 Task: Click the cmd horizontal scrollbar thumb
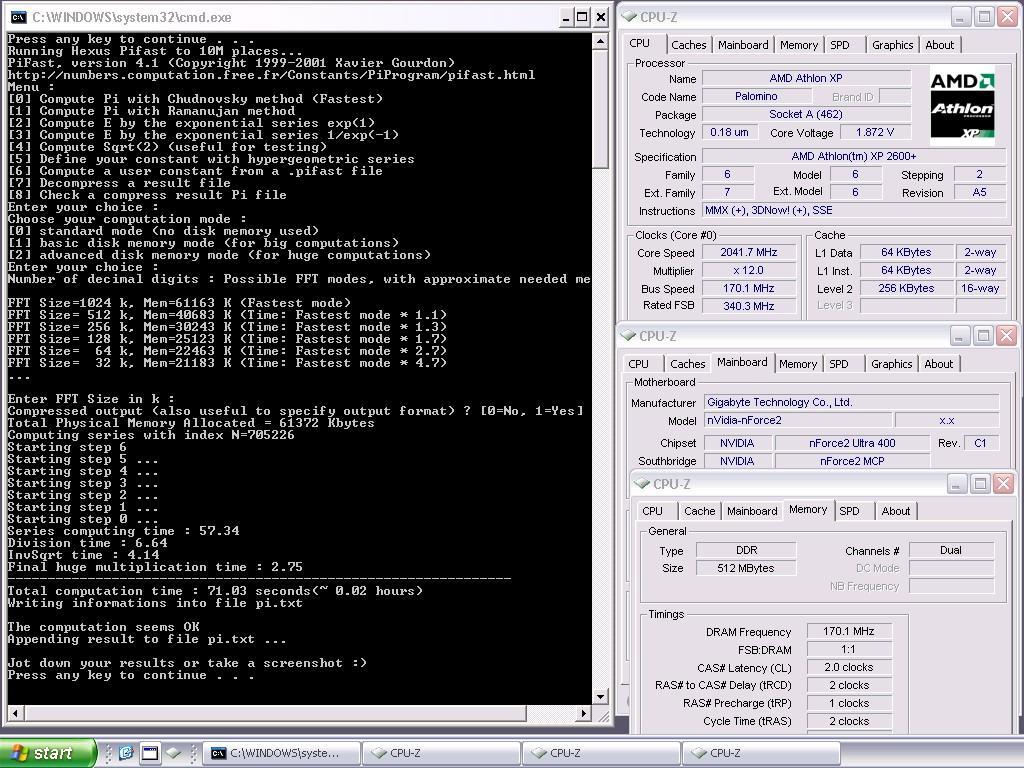point(274,713)
